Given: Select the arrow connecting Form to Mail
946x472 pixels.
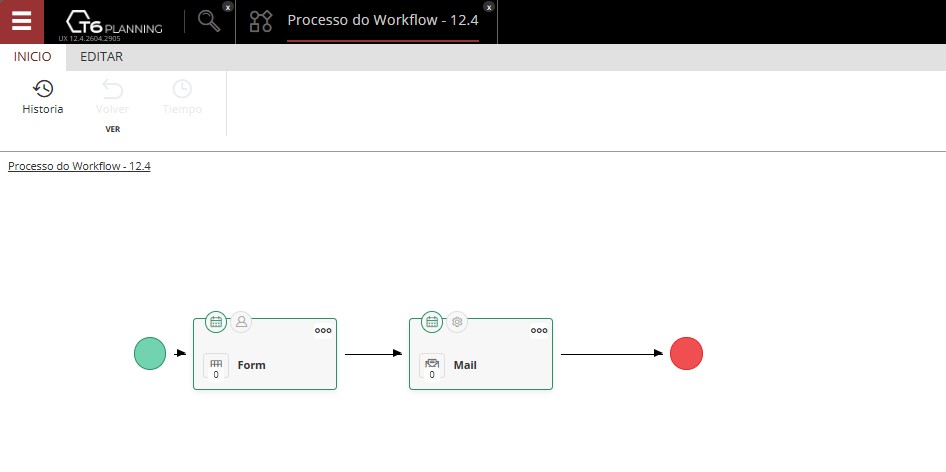Looking at the screenshot, I should (373, 354).
